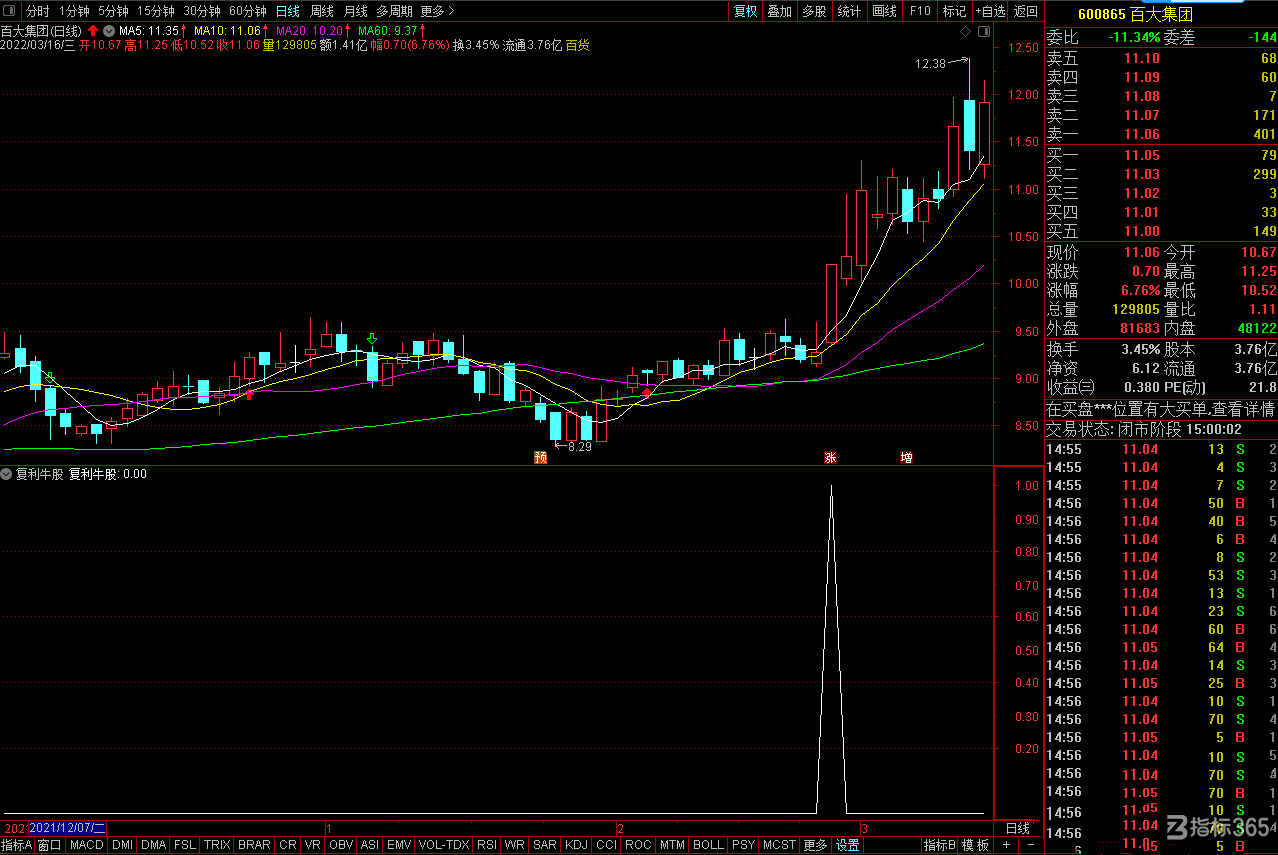Select the 日线 daily tab
The width and height of the screenshot is (1278, 855).
coord(288,11)
